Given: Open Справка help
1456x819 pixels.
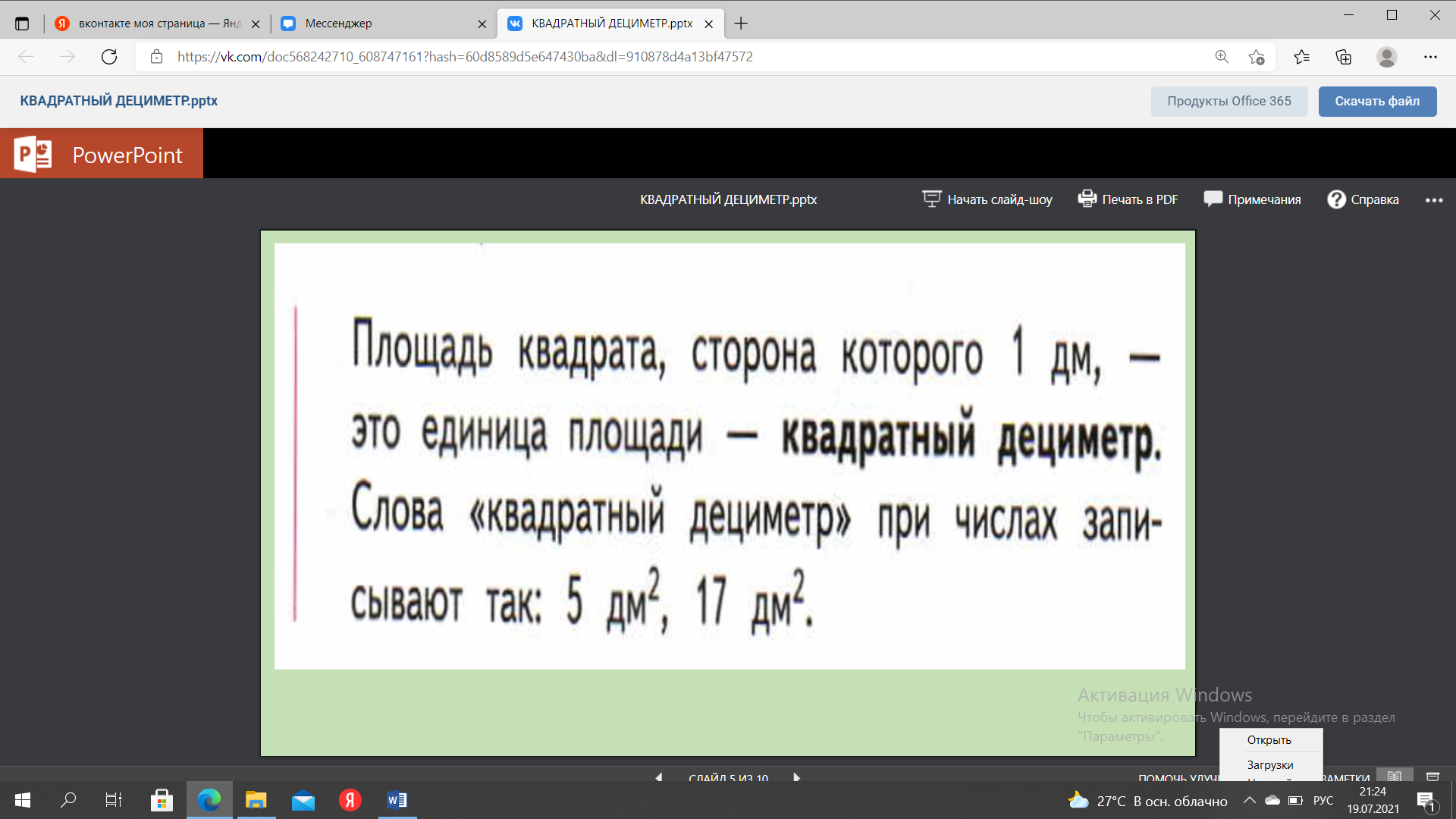Looking at the screenshot, I should [1363, 199].
